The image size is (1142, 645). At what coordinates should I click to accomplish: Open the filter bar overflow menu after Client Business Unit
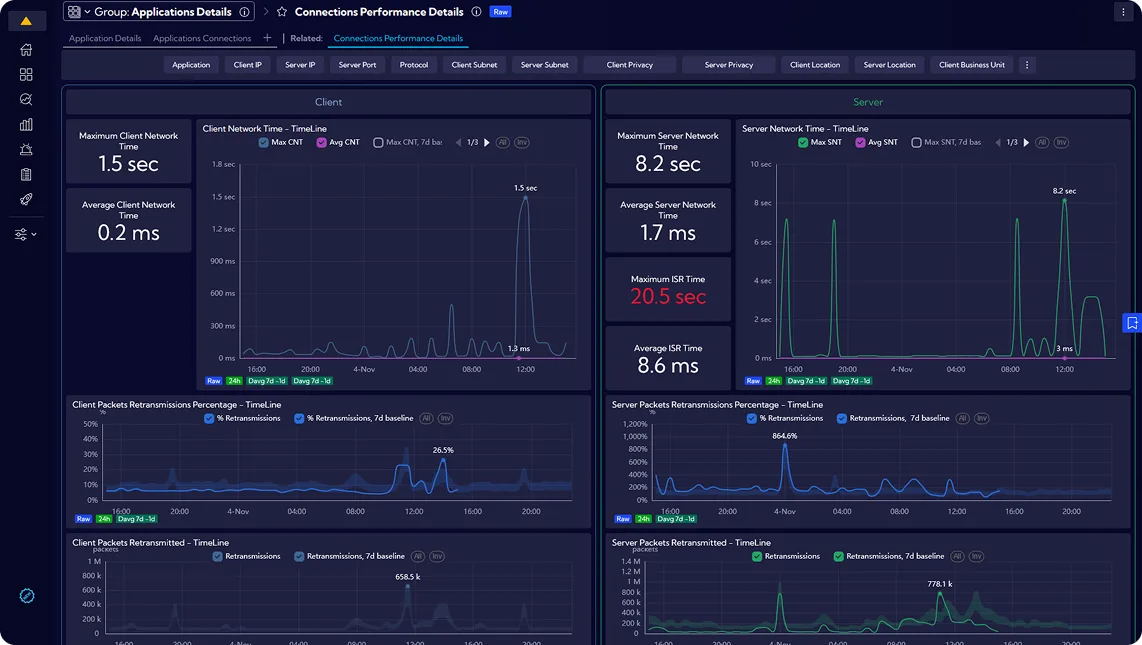[1026, 65]
